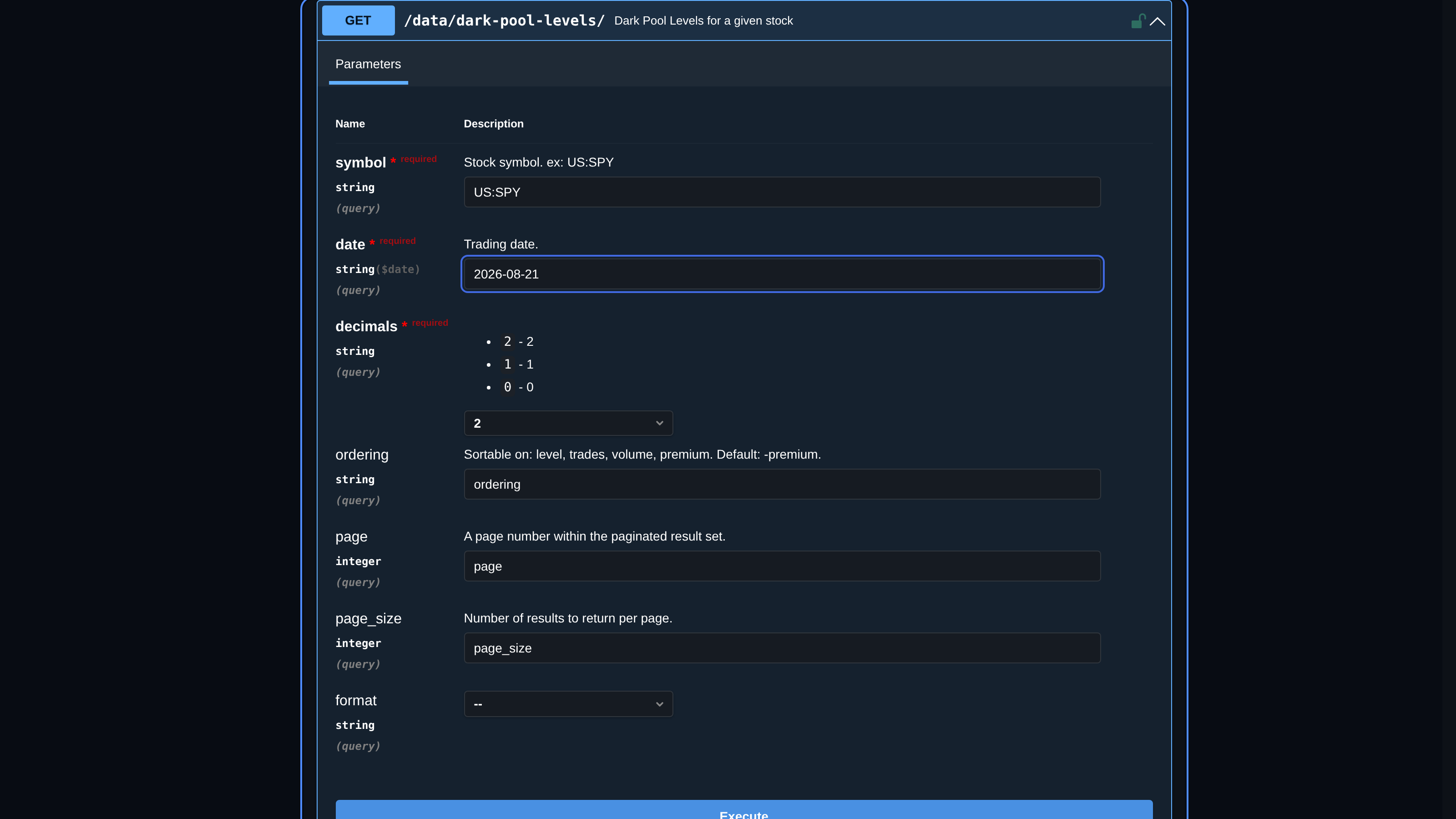1456x819 pixels.
Task: Open the decimals dropdown set to 2
Action: tap(568, 423)
